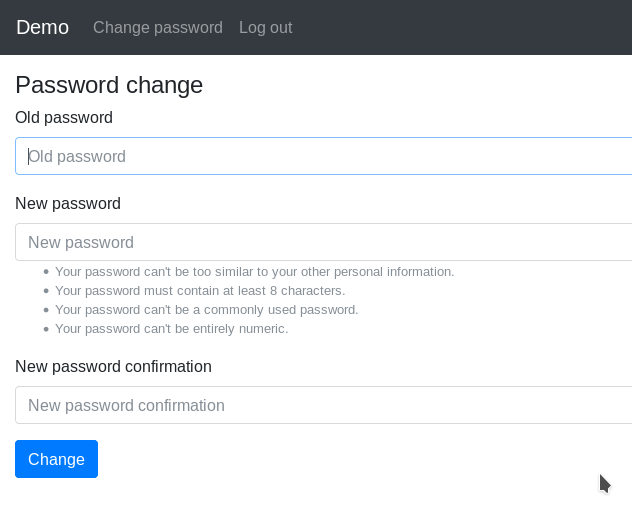
Task: Click the bullet before the 8 characters hint
Action: point(46,291)
